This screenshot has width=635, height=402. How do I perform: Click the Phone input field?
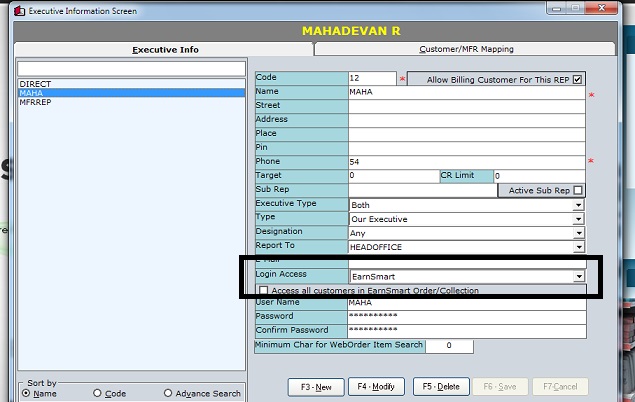pos(466,162)
